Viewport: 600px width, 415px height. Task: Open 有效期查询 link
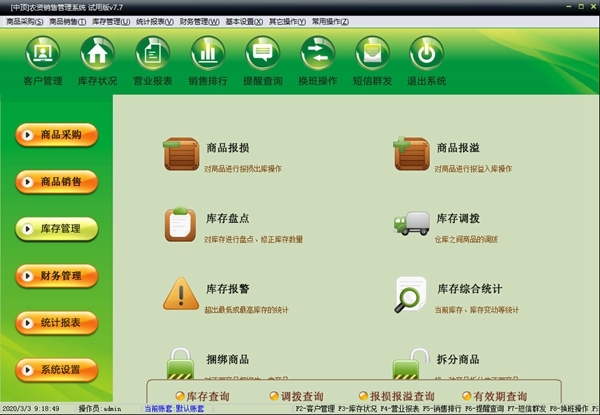pos(500,396)
